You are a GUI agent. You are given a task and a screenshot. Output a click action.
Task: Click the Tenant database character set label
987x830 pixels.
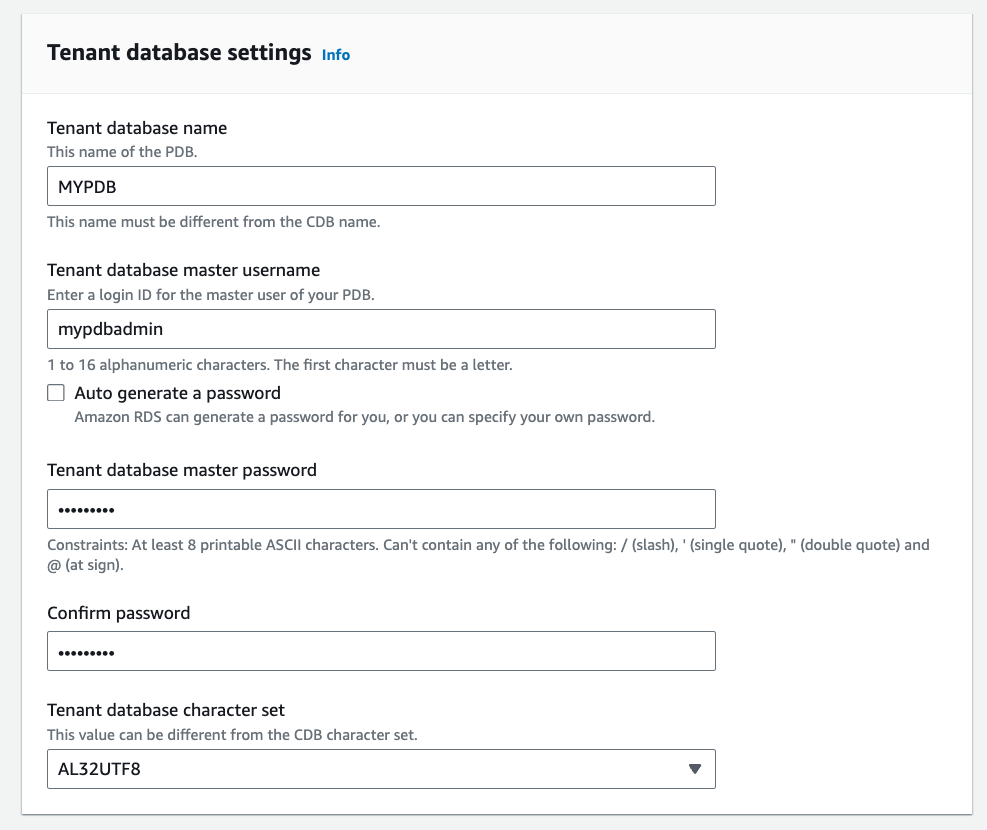[166, 710]
